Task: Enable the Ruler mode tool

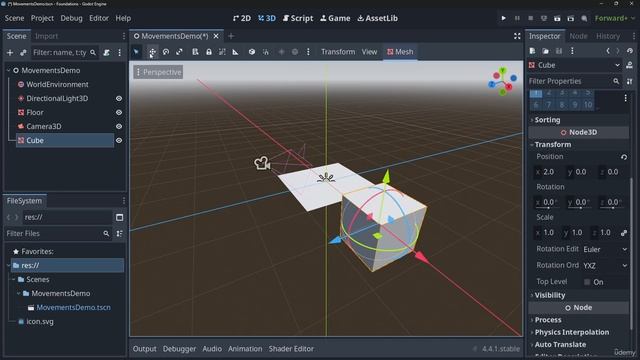Action: pyautogui.click(x=236, y=52)
